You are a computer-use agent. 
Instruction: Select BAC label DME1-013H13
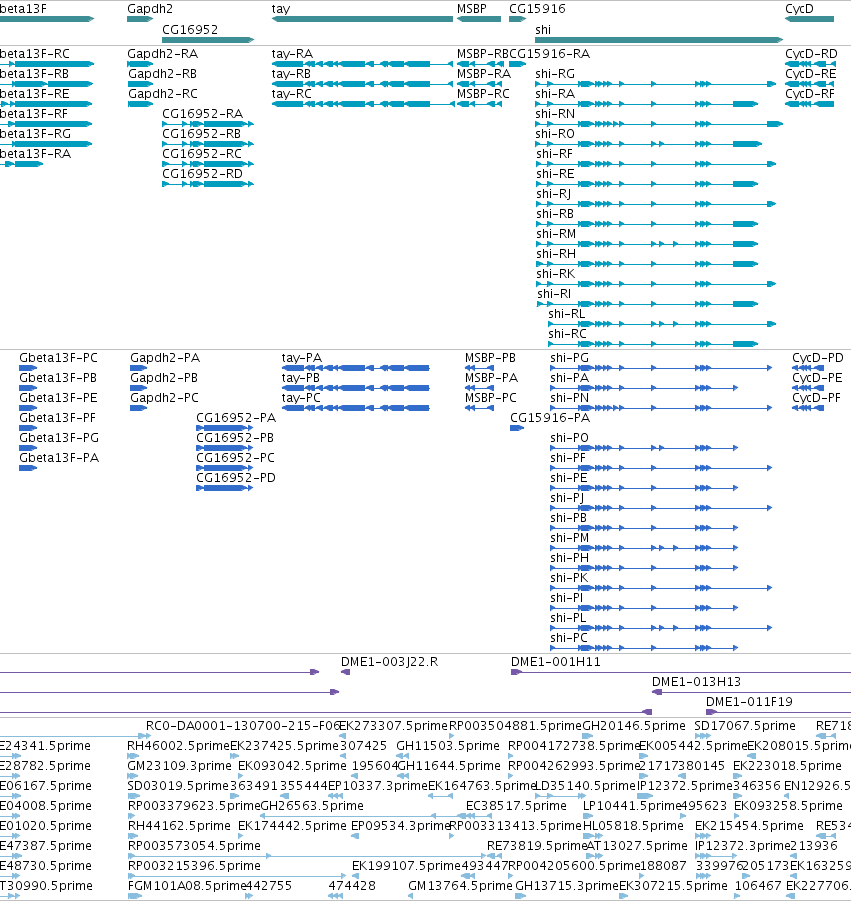click(x=696, y=682)
